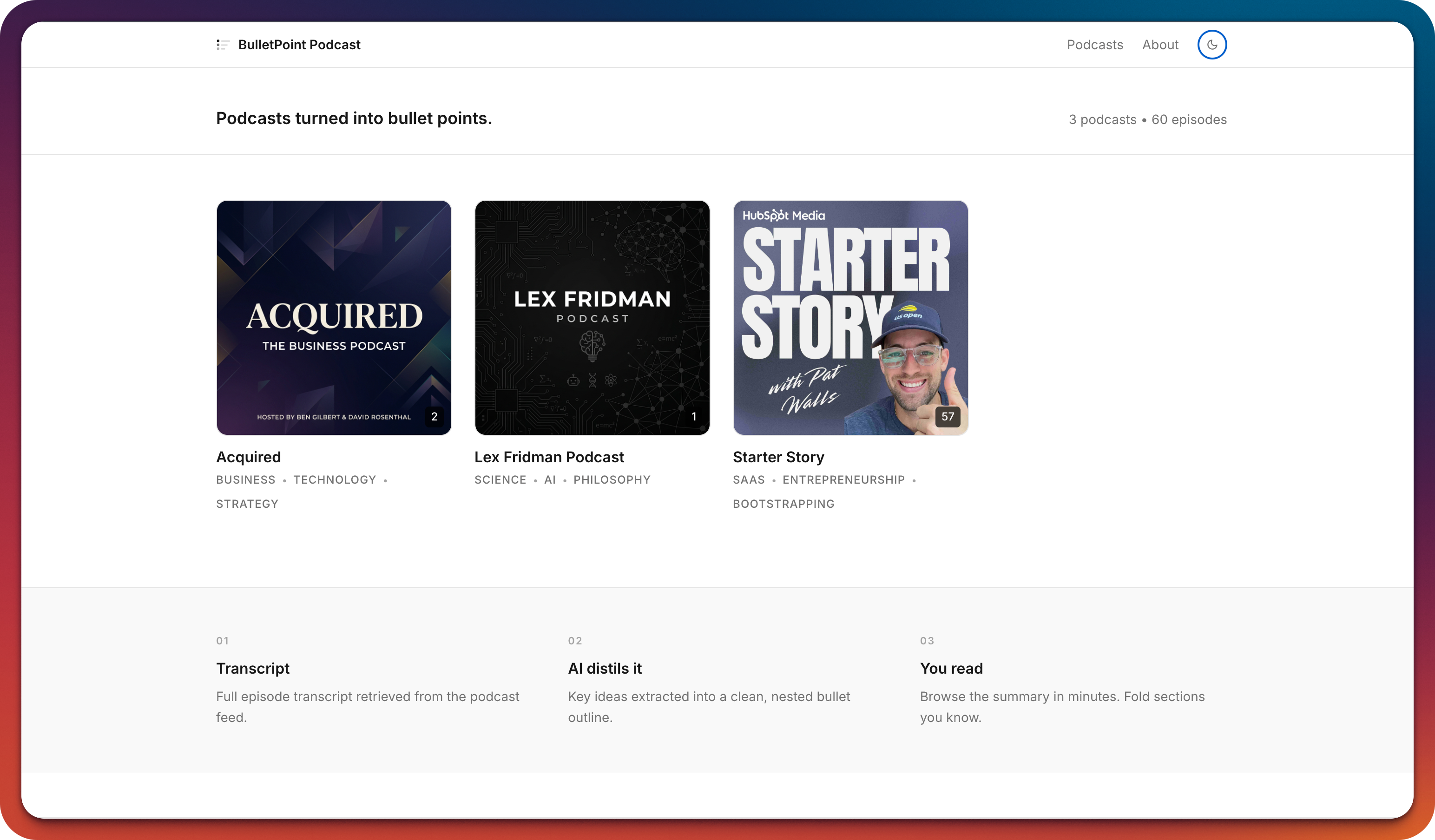Image resolution: width=1435 pixels, height=840 pixels.
Task: Click the SAAS tag under Starter Story
Action: click(748, 479)
